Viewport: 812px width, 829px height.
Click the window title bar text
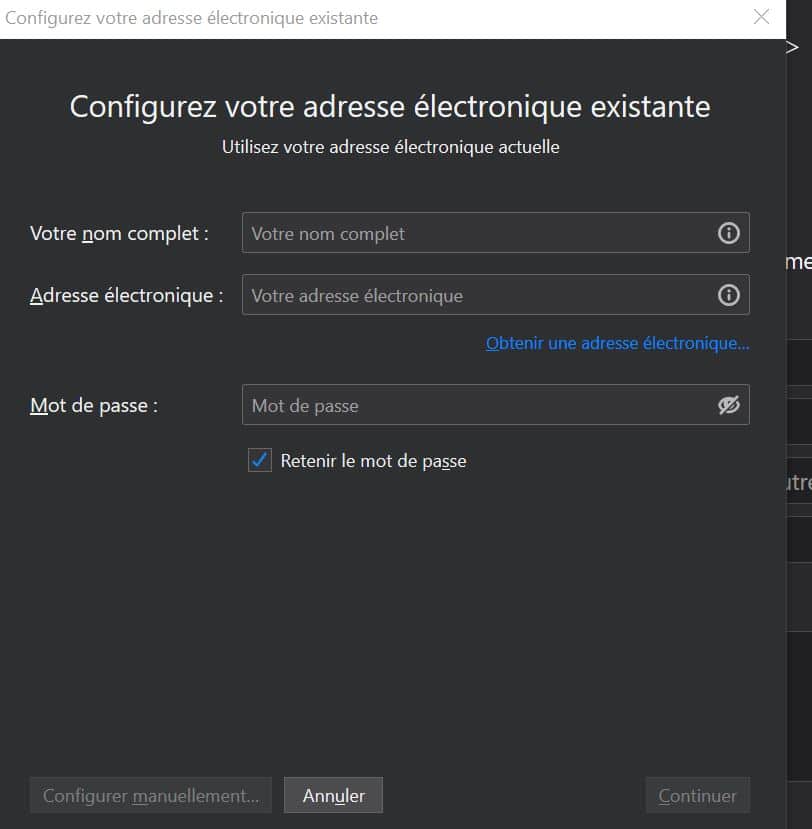(192, 18)
